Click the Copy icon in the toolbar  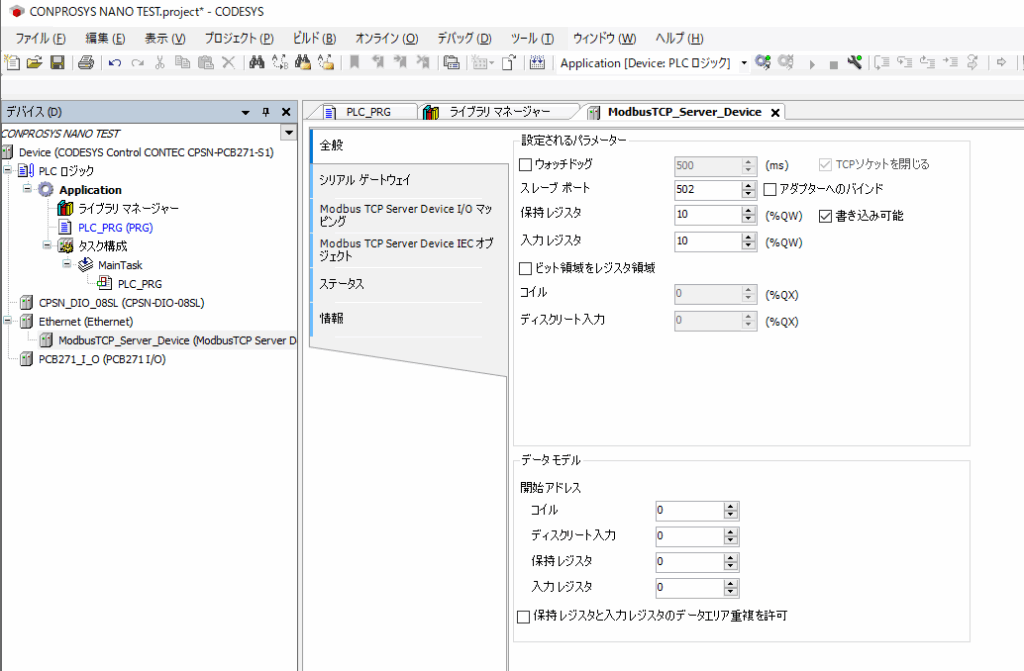point(182,63)
